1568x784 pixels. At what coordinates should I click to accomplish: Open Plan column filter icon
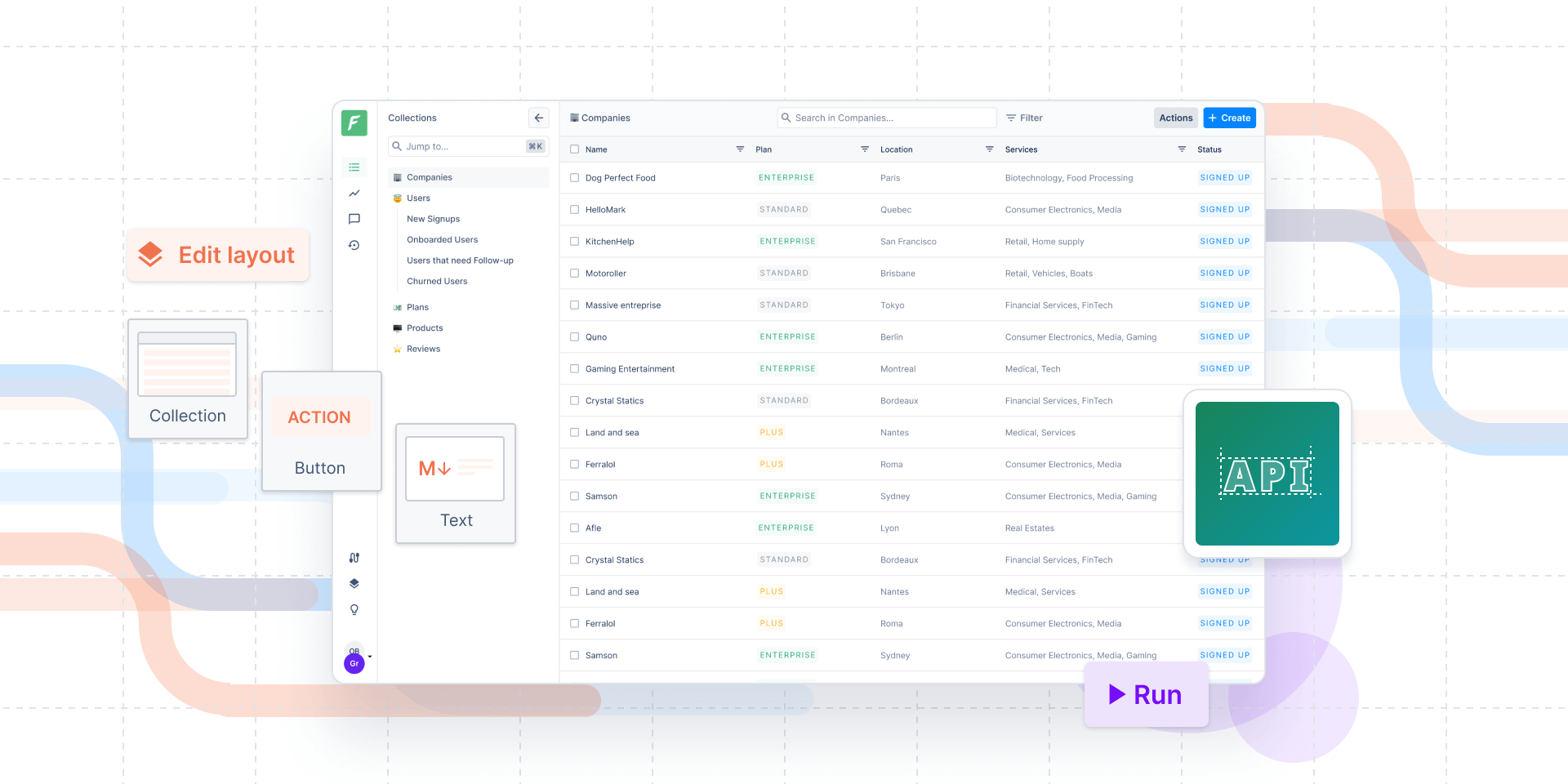[865, 149]
